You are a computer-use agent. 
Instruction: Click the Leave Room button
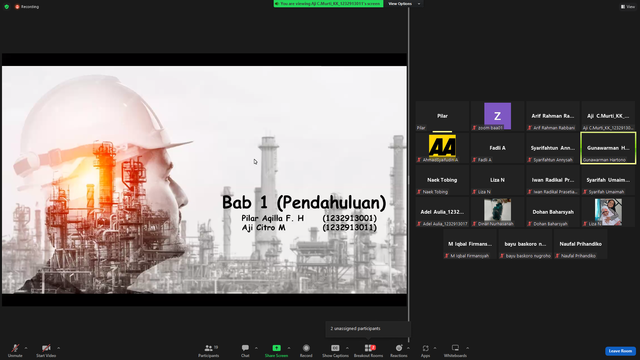(620, 351)
